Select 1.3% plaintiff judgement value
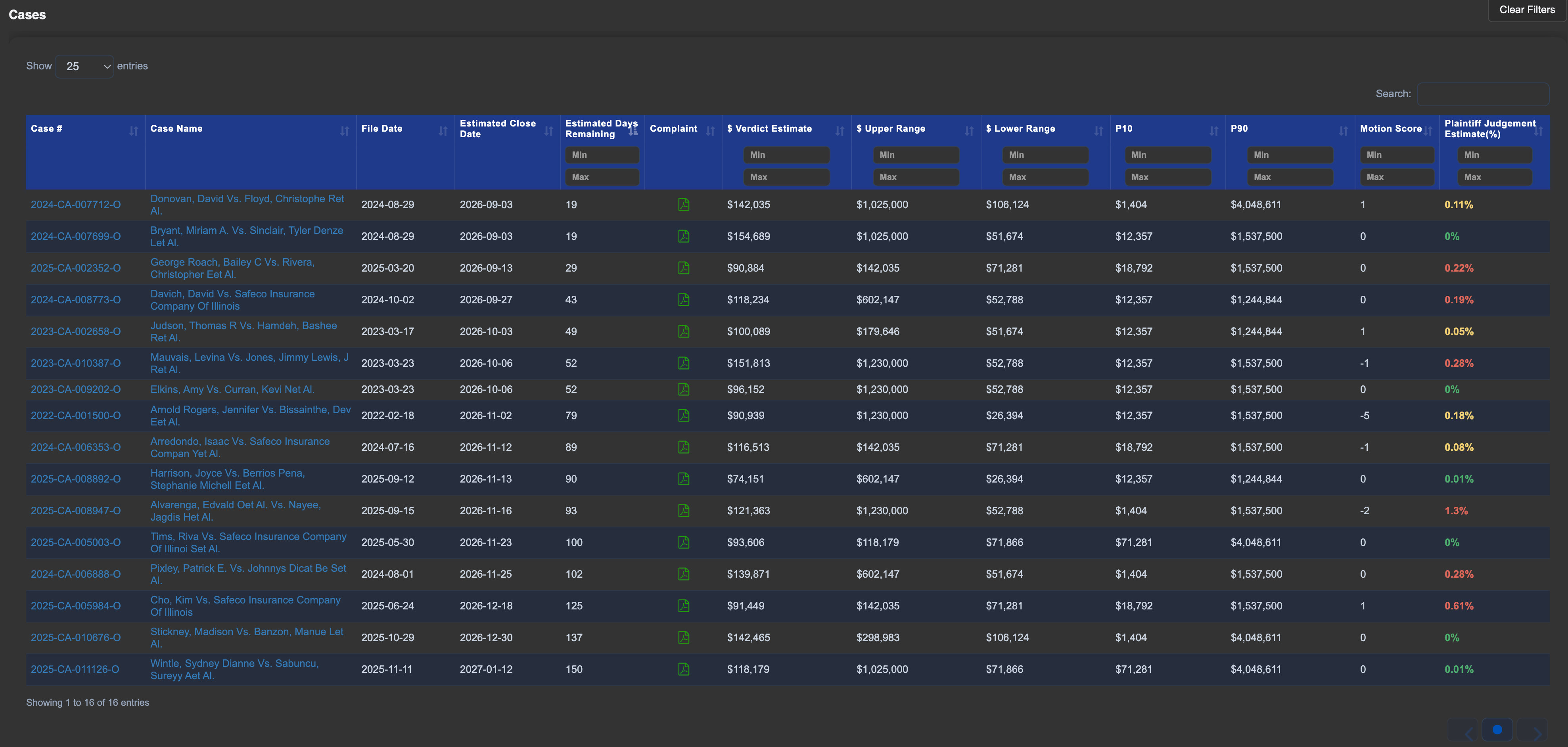 tap(1456, 511)
